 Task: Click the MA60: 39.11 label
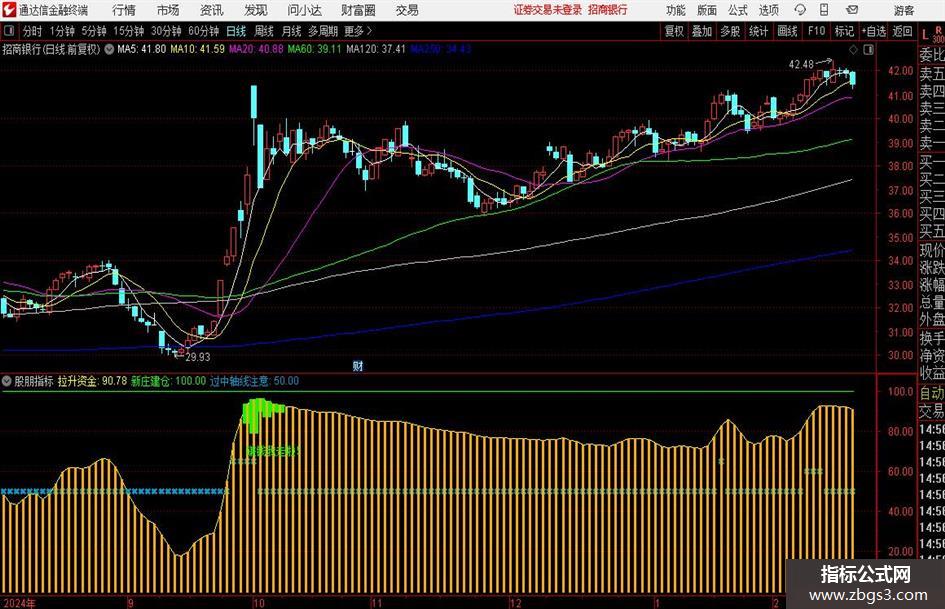(x=314, y=49)
